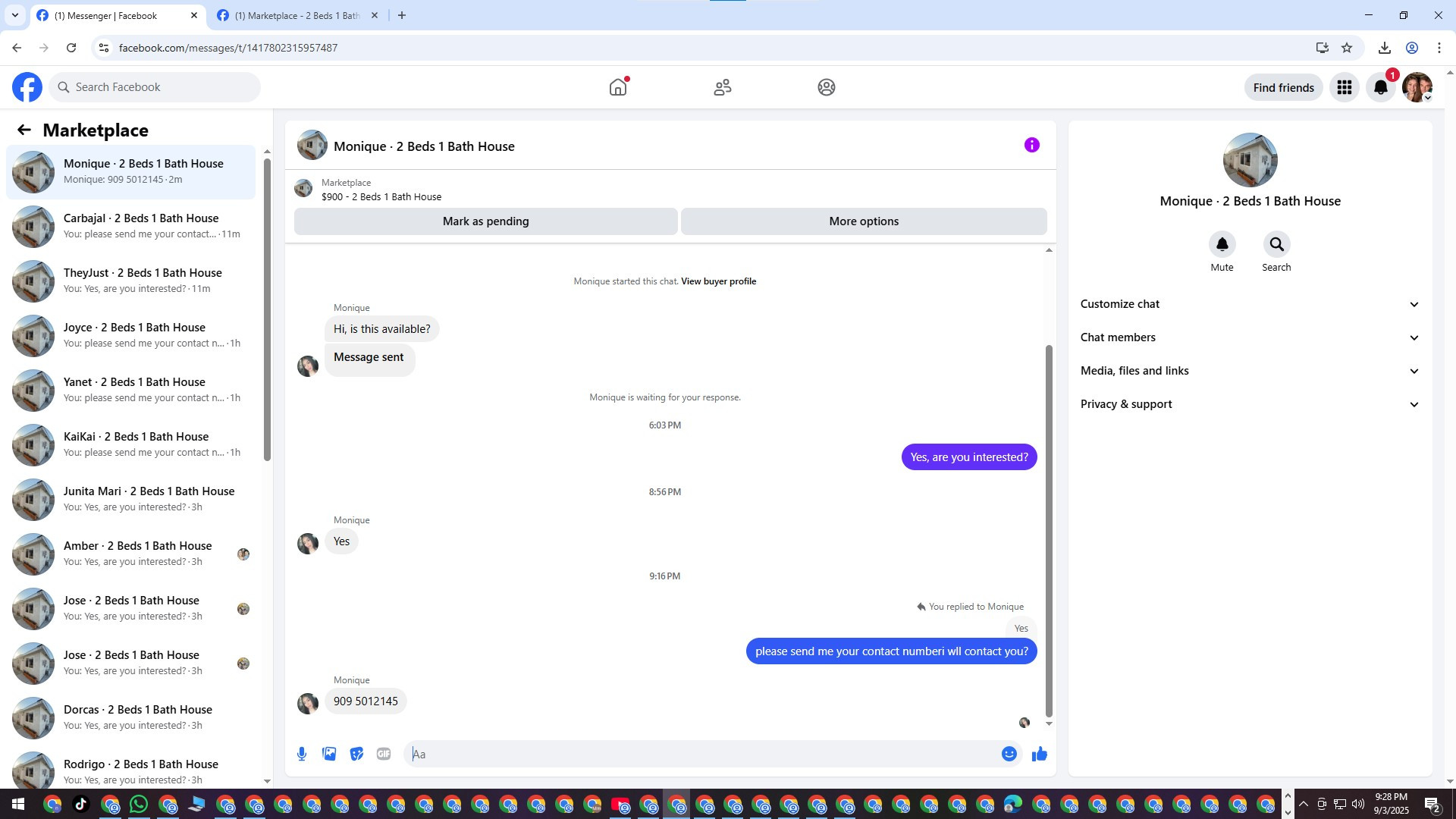
Task: Open conversation information purple icon
Action: coord(1032,145)
